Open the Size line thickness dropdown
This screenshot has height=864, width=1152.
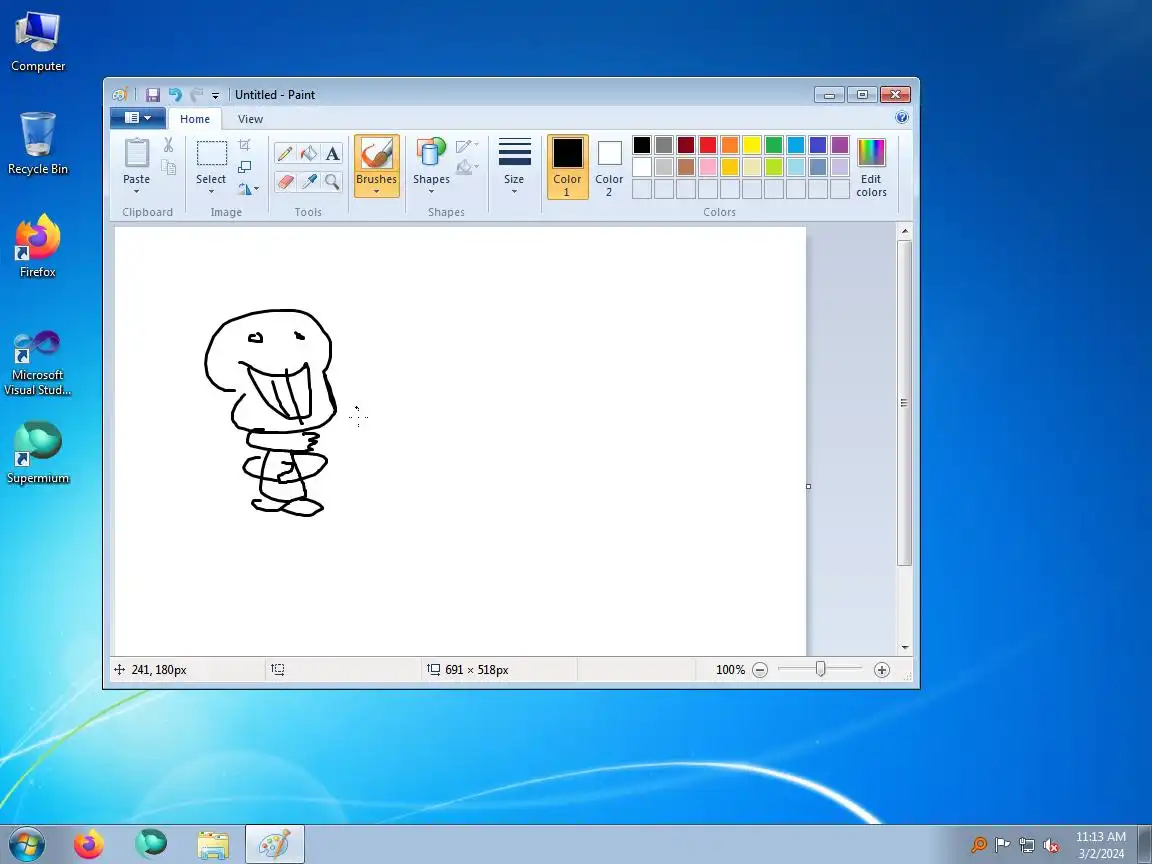click(x=514, y=166)
